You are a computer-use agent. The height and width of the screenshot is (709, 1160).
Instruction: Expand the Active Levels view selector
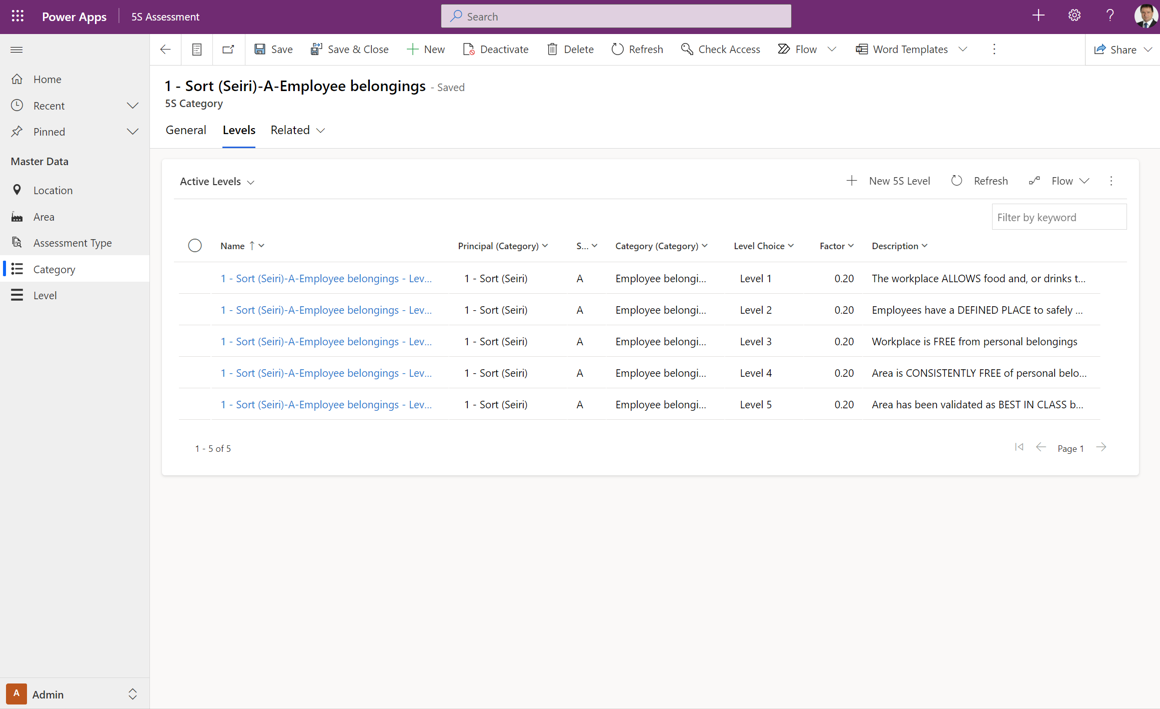tap(217, 182)
